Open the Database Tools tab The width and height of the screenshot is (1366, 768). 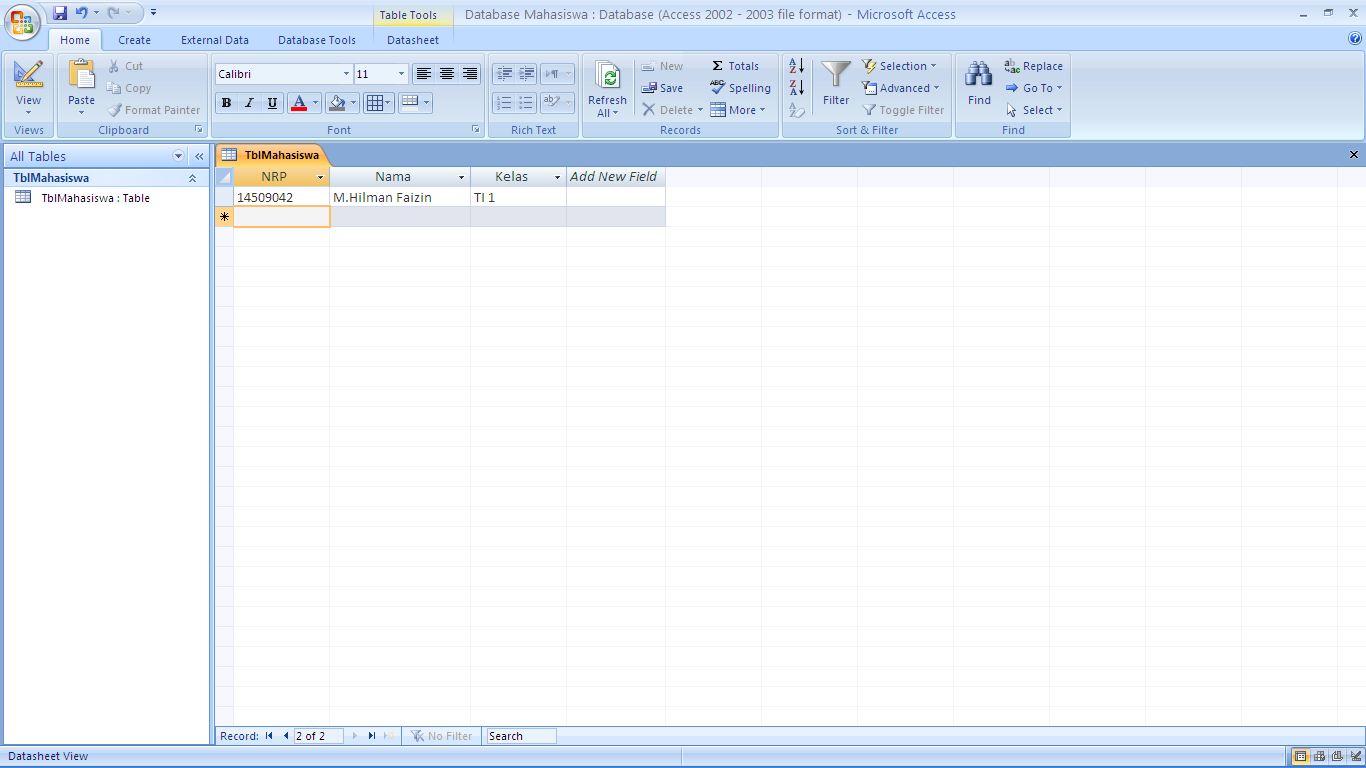[317, 40]
